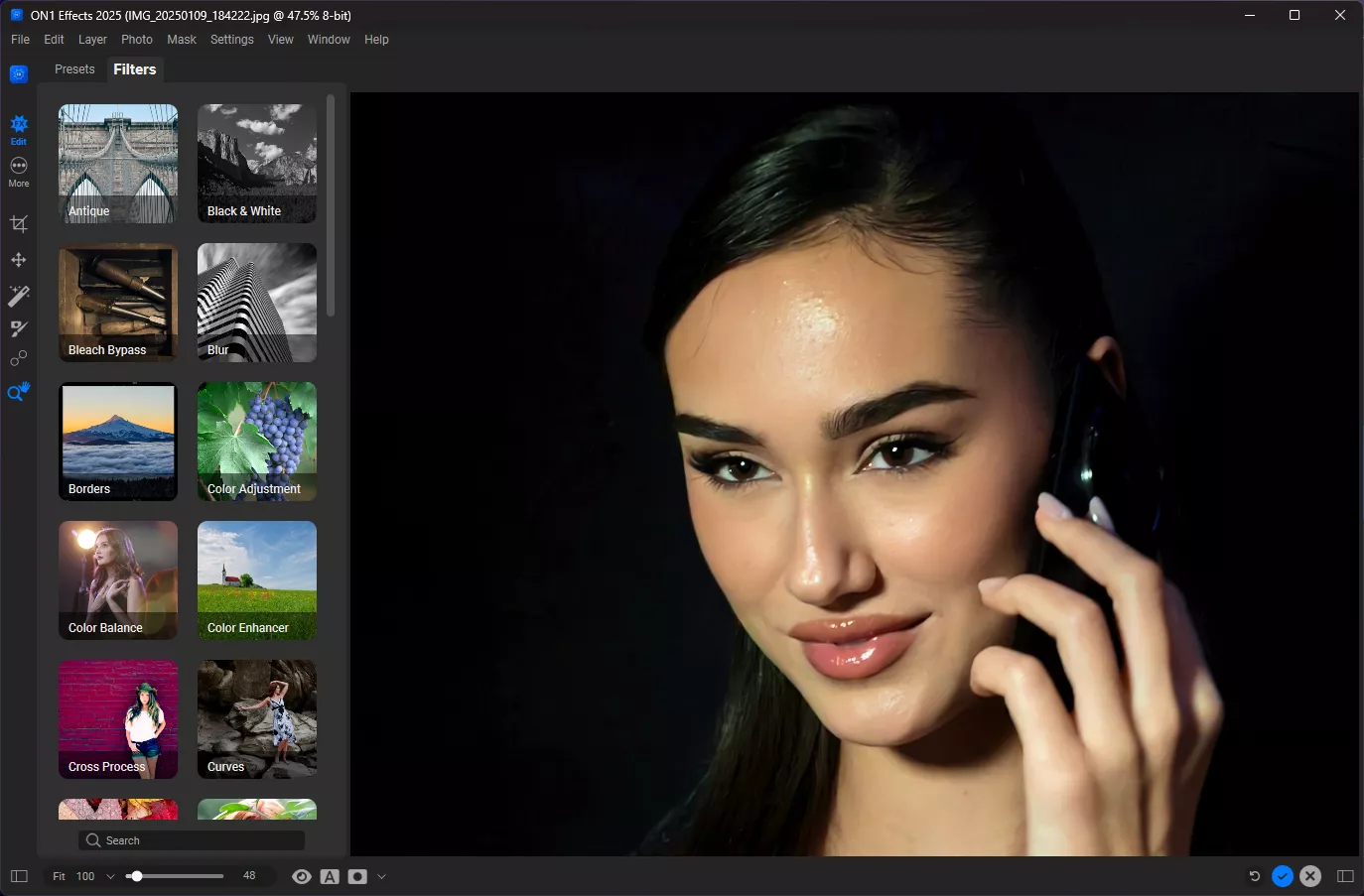Select the Crop tool in the sidebar
Screen dimensions: 1364x896
19,224
